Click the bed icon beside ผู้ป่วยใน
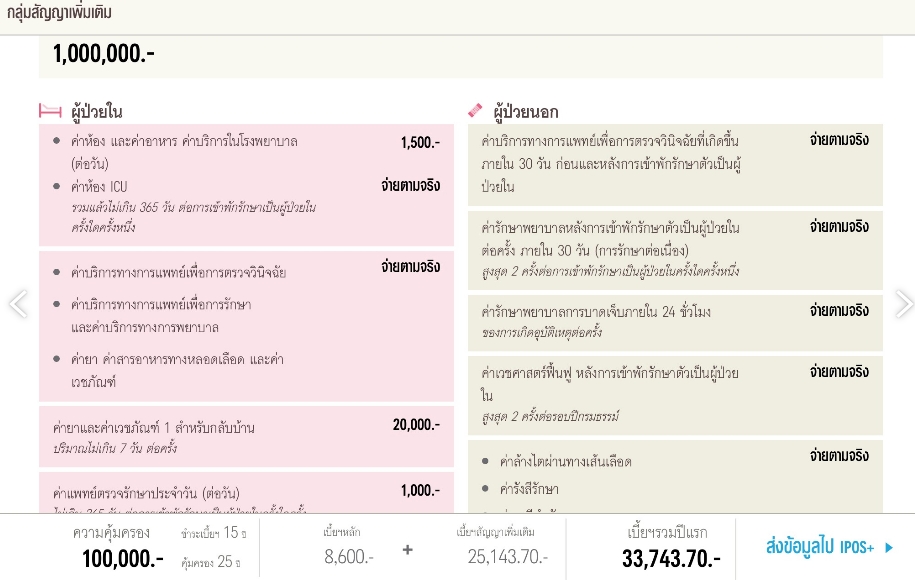The image size is (915, 580). [50, 110]
